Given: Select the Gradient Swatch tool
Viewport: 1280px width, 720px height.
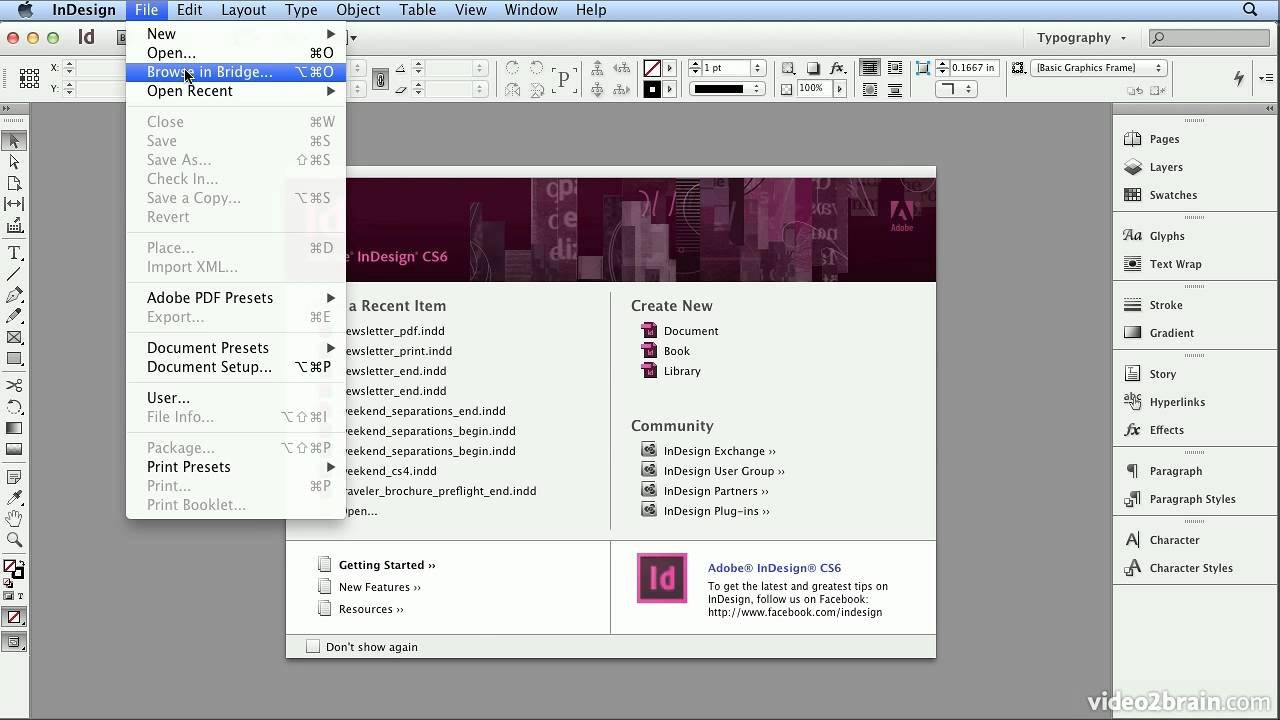Looking at the screenshot, I should point(14,429).
